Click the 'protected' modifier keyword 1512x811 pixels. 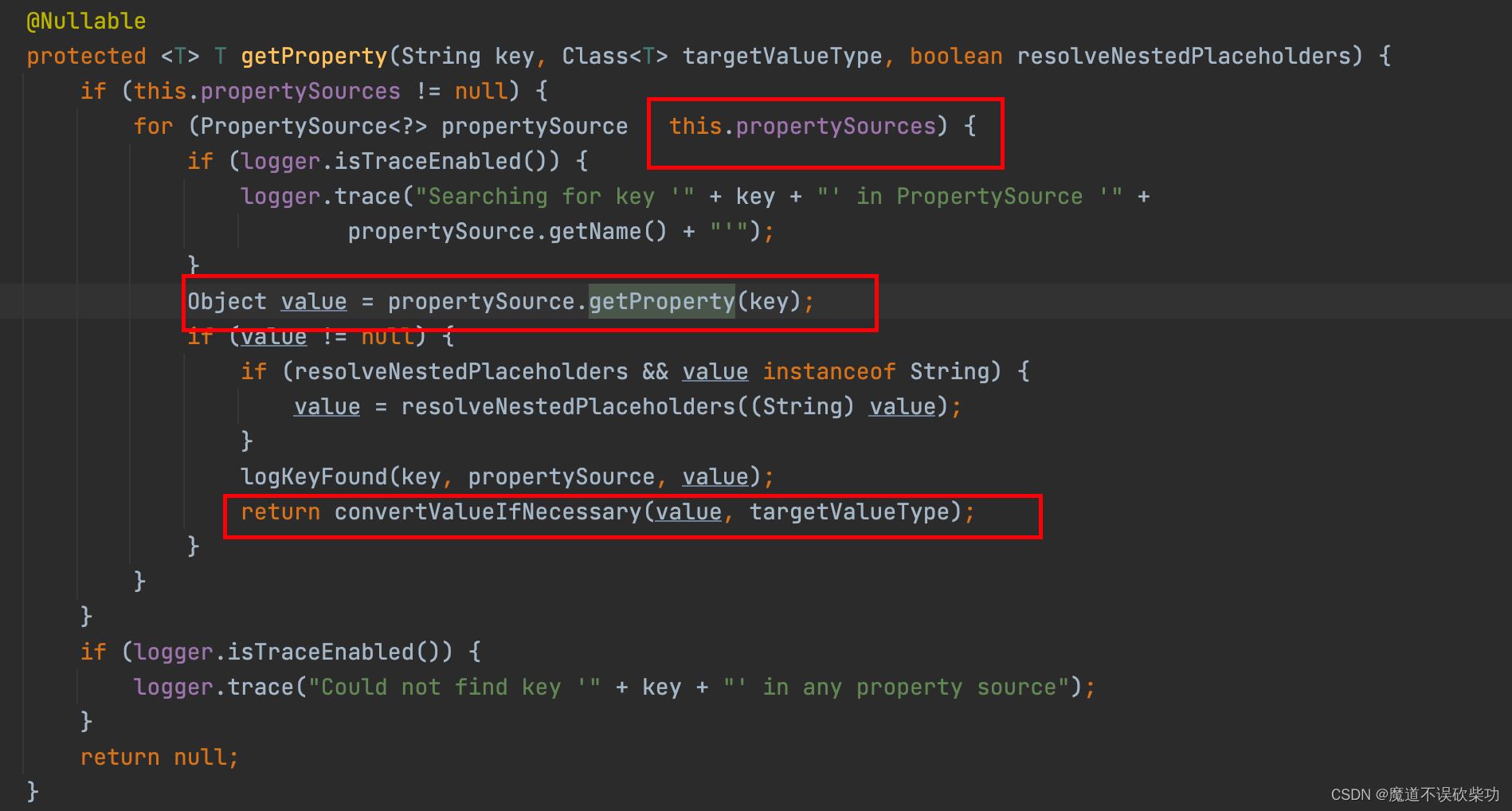click(86, 57)
